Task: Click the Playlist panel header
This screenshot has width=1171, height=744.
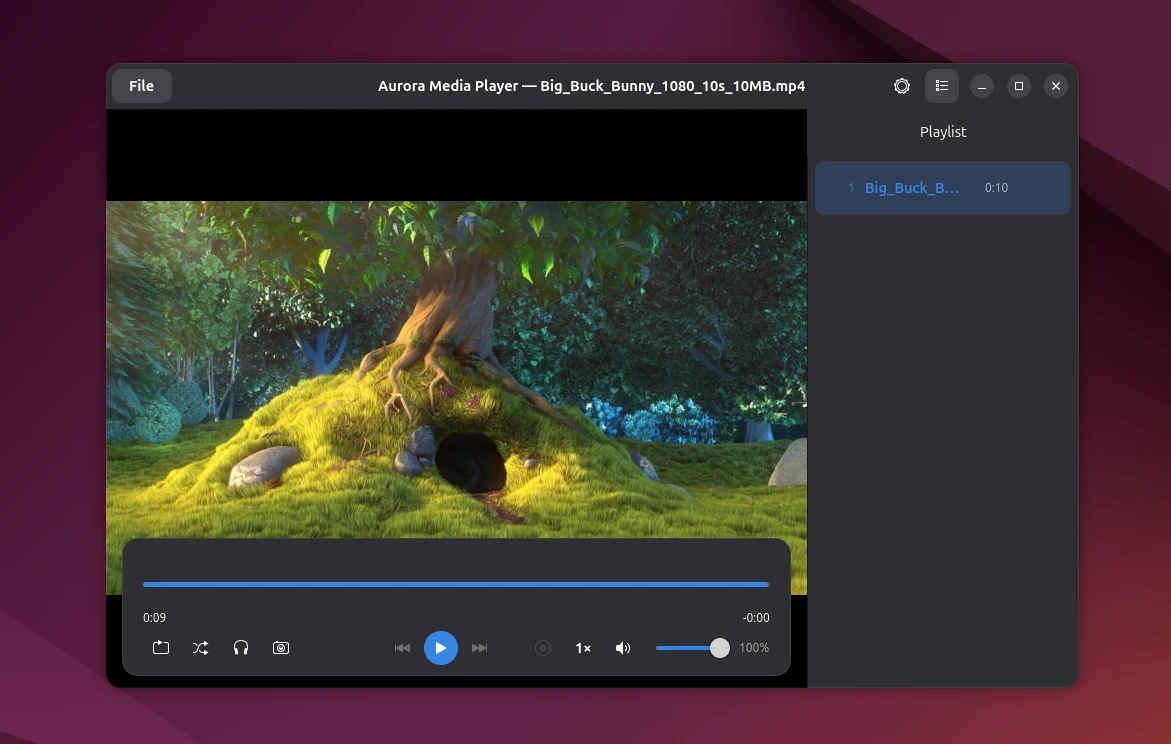Action: pos(943,132)
